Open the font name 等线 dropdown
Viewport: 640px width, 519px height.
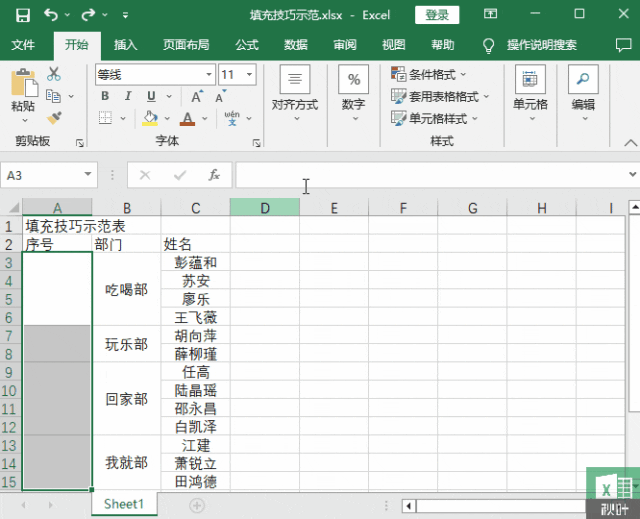209,75
